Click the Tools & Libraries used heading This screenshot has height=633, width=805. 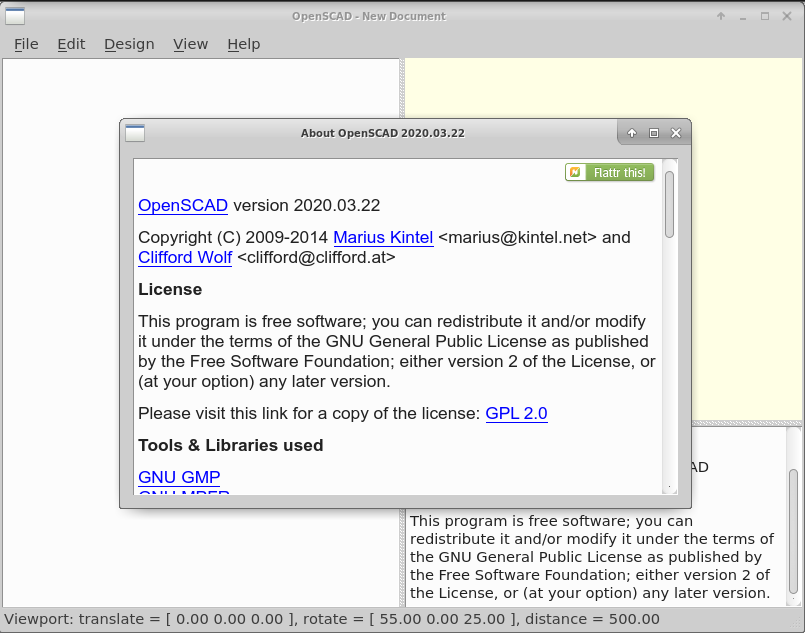[231, 445]
